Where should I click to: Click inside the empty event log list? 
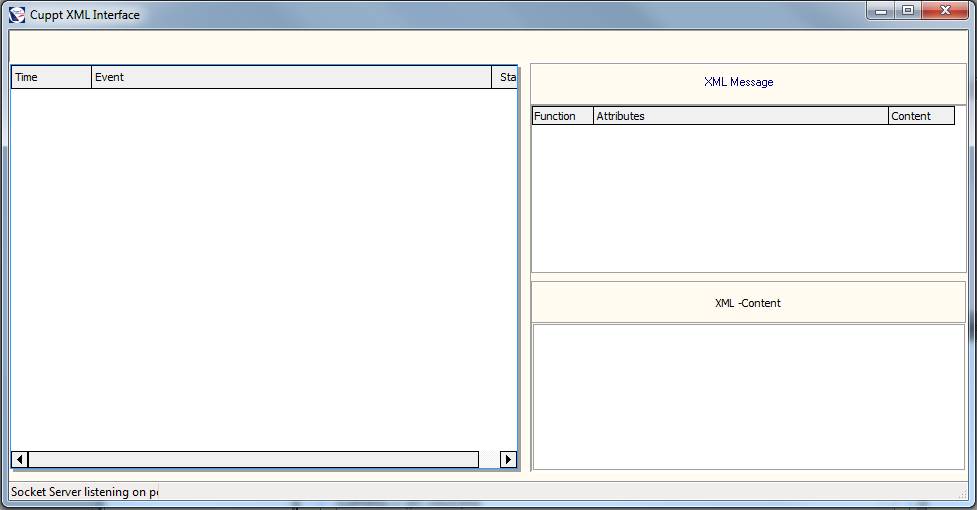[x=264, y=268]
